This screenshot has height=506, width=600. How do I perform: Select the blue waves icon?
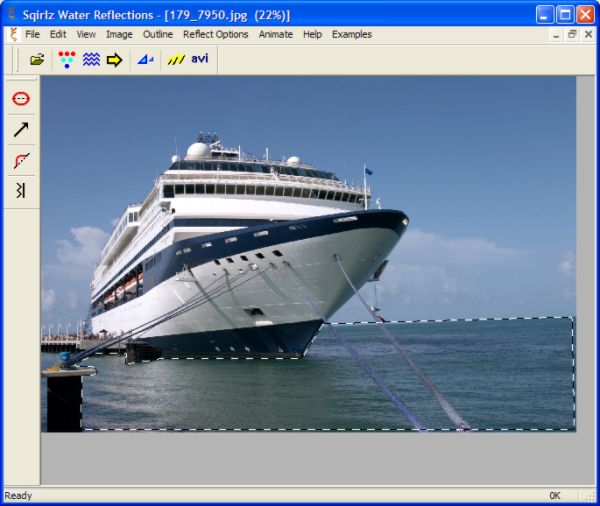[91, 59]
